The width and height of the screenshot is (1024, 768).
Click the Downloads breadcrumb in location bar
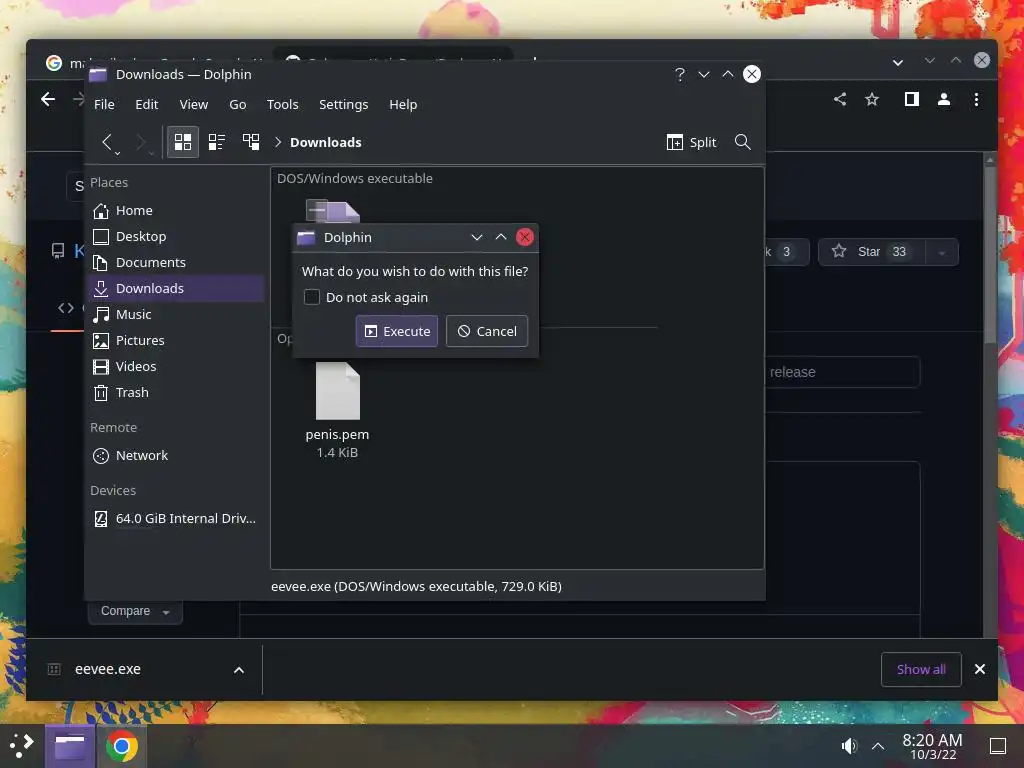[x=325, y=142]
